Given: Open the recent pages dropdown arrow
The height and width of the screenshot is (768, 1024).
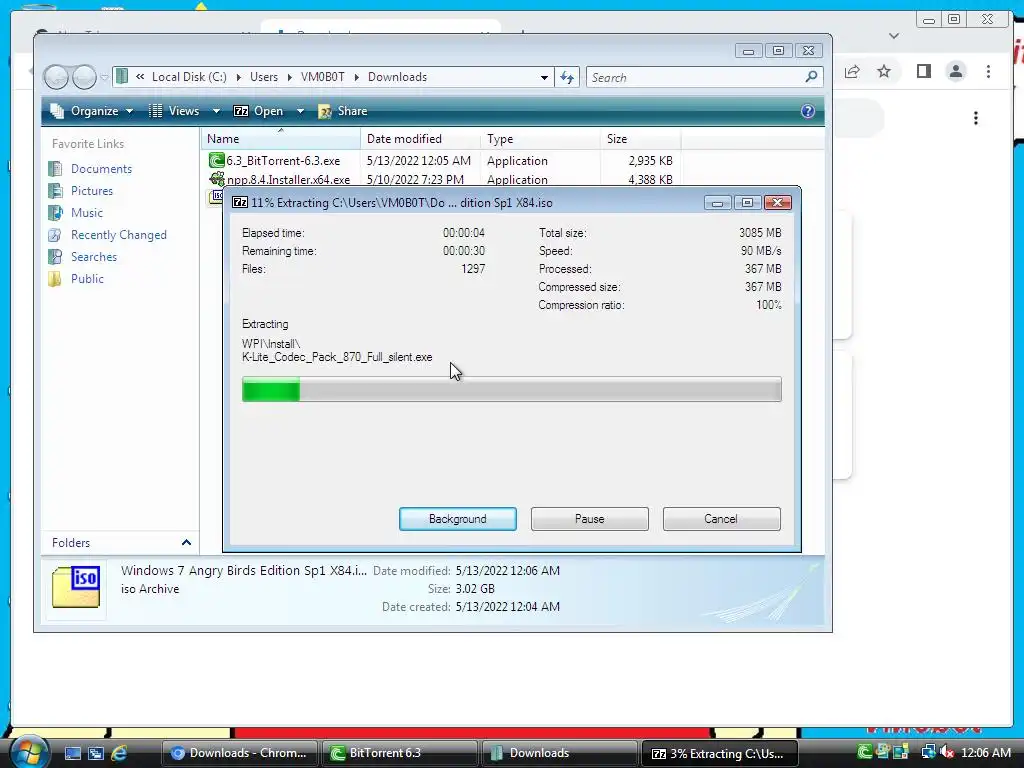Looking at the screenshot, I should pyautogui.click(x=104, y=78).
